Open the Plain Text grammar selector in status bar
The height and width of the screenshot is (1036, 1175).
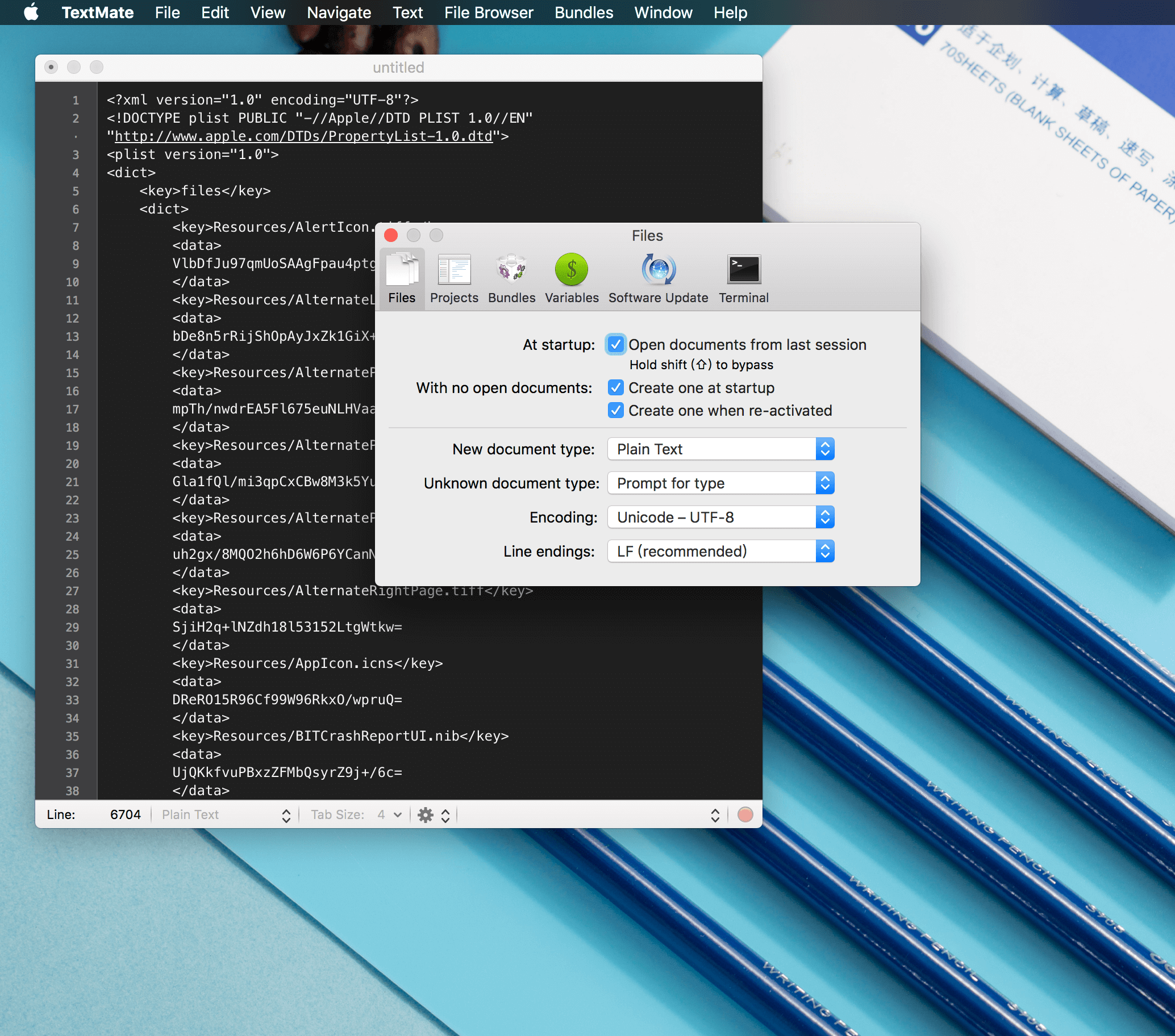click(x=226, y=815)
